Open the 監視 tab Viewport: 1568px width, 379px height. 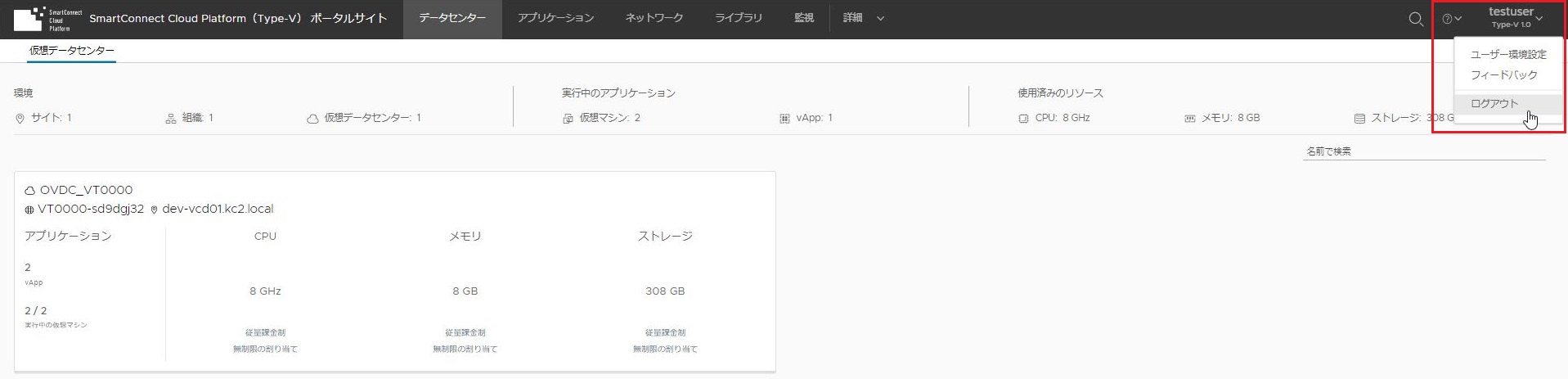804,19
